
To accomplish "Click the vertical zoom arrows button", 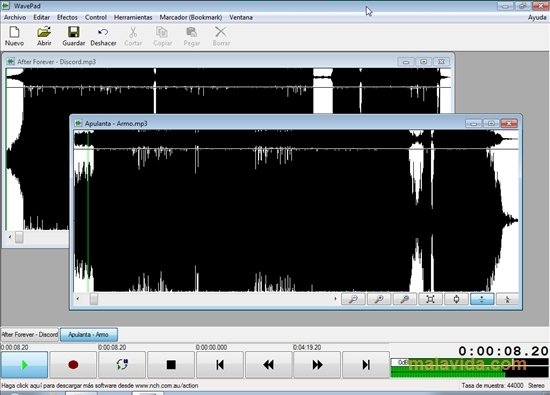I will (x=456, y=299).
